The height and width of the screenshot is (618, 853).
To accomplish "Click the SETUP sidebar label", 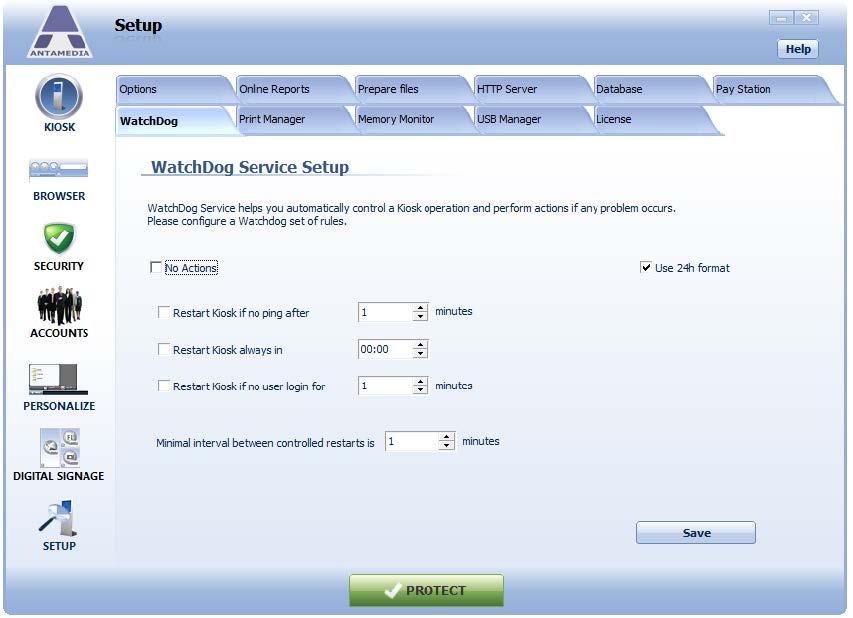I will [59, 546].
